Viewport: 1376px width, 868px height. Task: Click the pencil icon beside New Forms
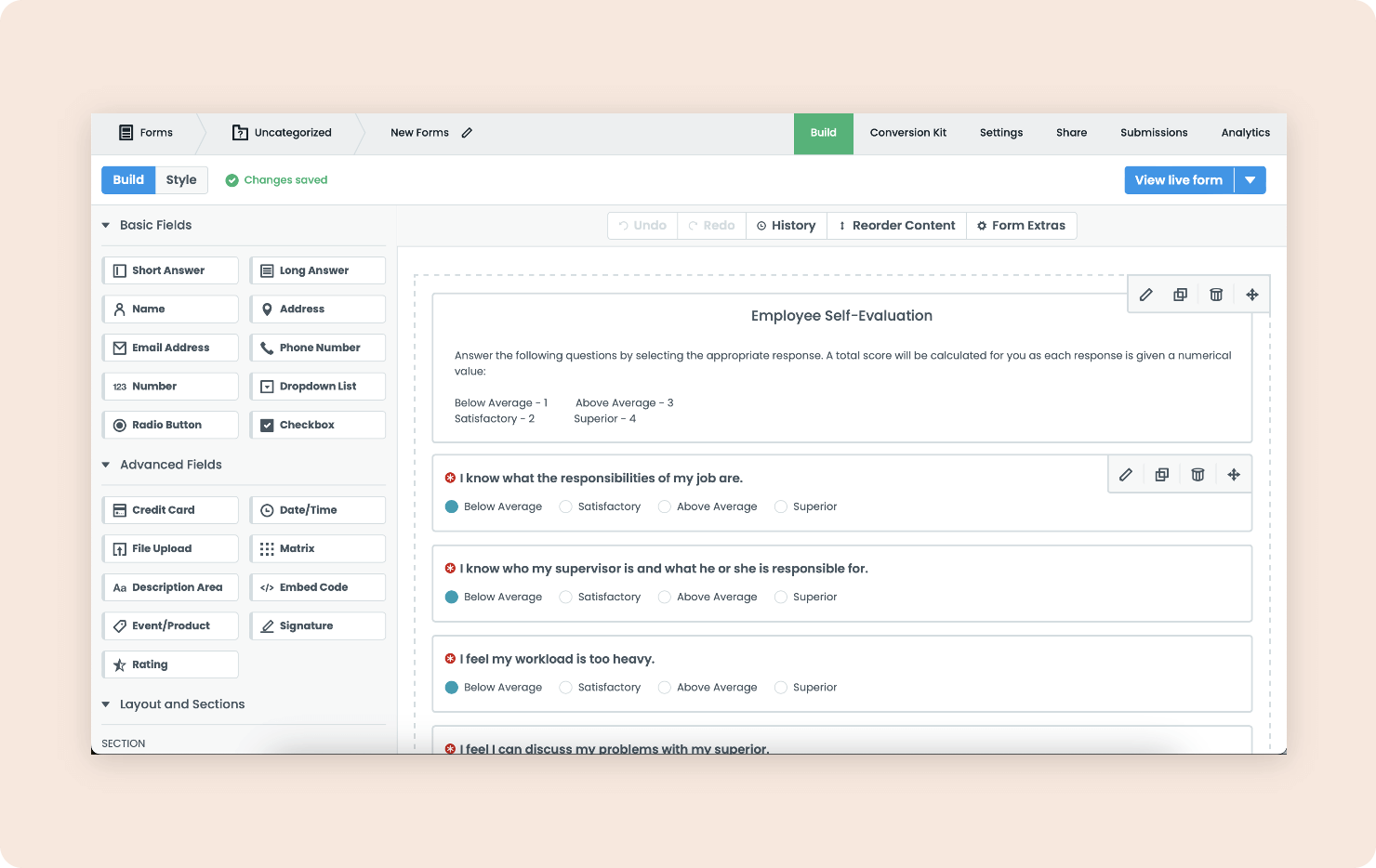[467, 133]
